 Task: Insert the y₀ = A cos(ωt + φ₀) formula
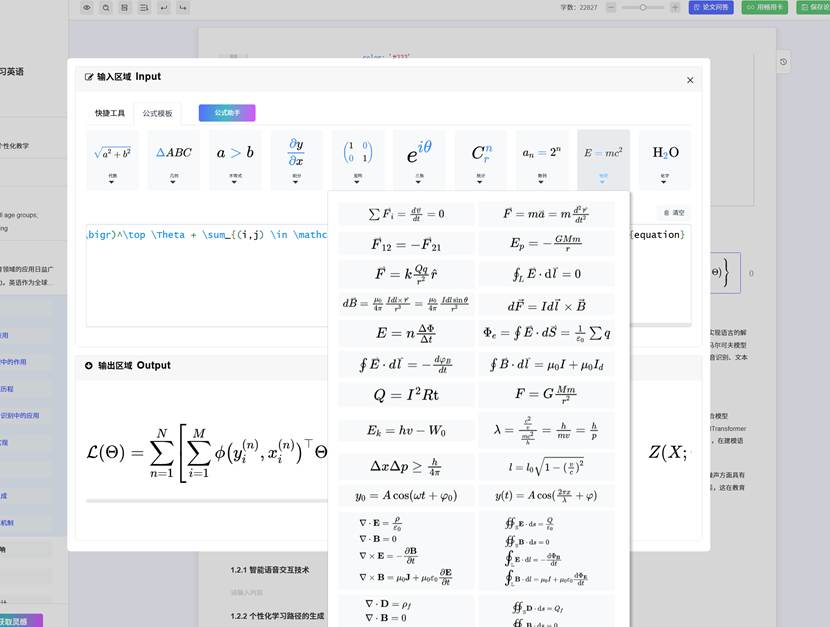[406, 496]
